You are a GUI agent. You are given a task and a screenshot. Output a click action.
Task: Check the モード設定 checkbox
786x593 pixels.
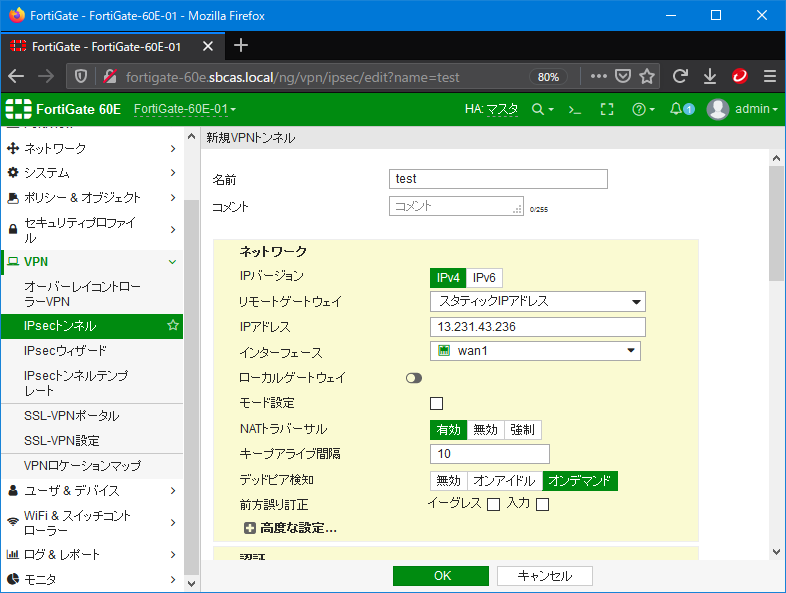click(x=437, y=404)
